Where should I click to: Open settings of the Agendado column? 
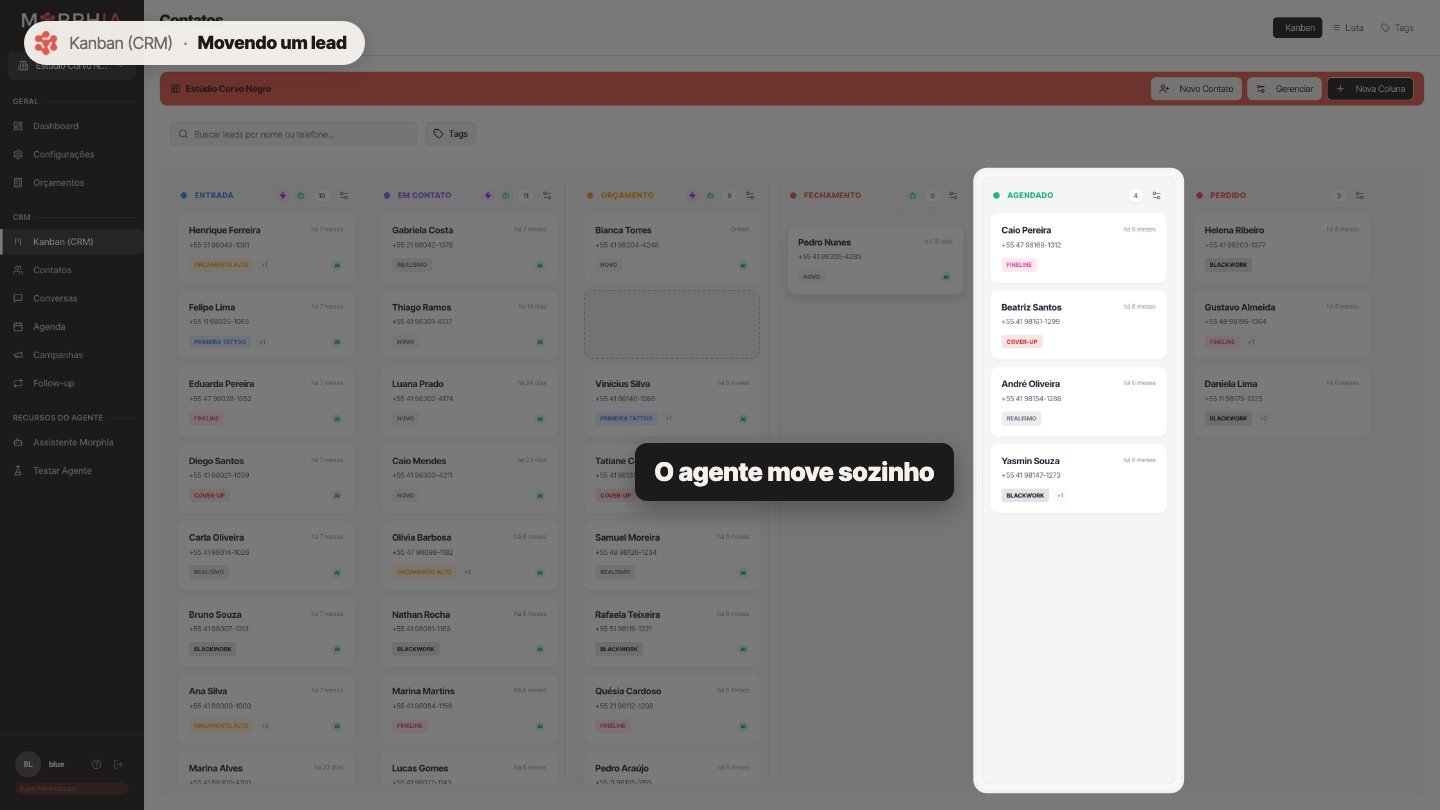tap(1157, 196)
